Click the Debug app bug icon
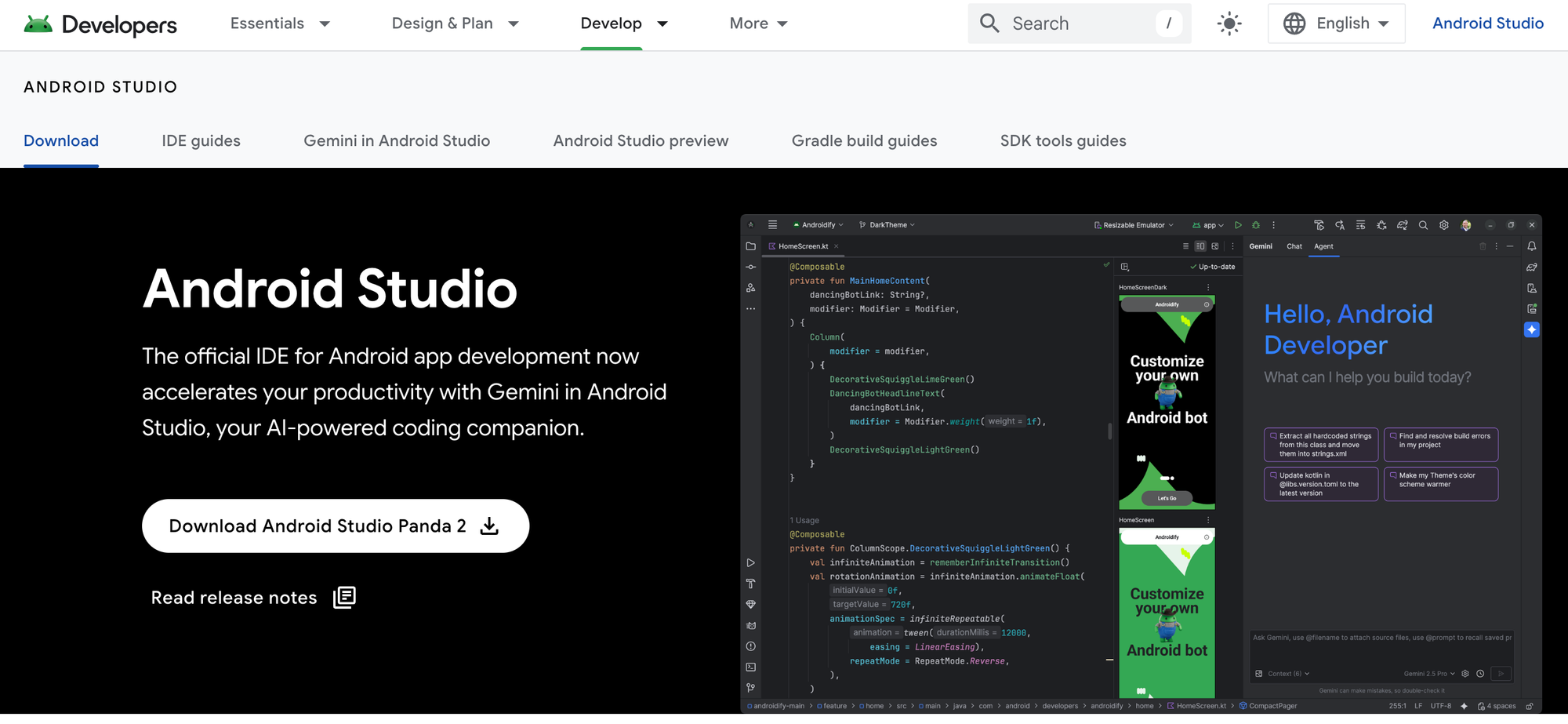The height and width of the screenshot is (724, 1568). pyautogui.click(x=1256, y=225)
